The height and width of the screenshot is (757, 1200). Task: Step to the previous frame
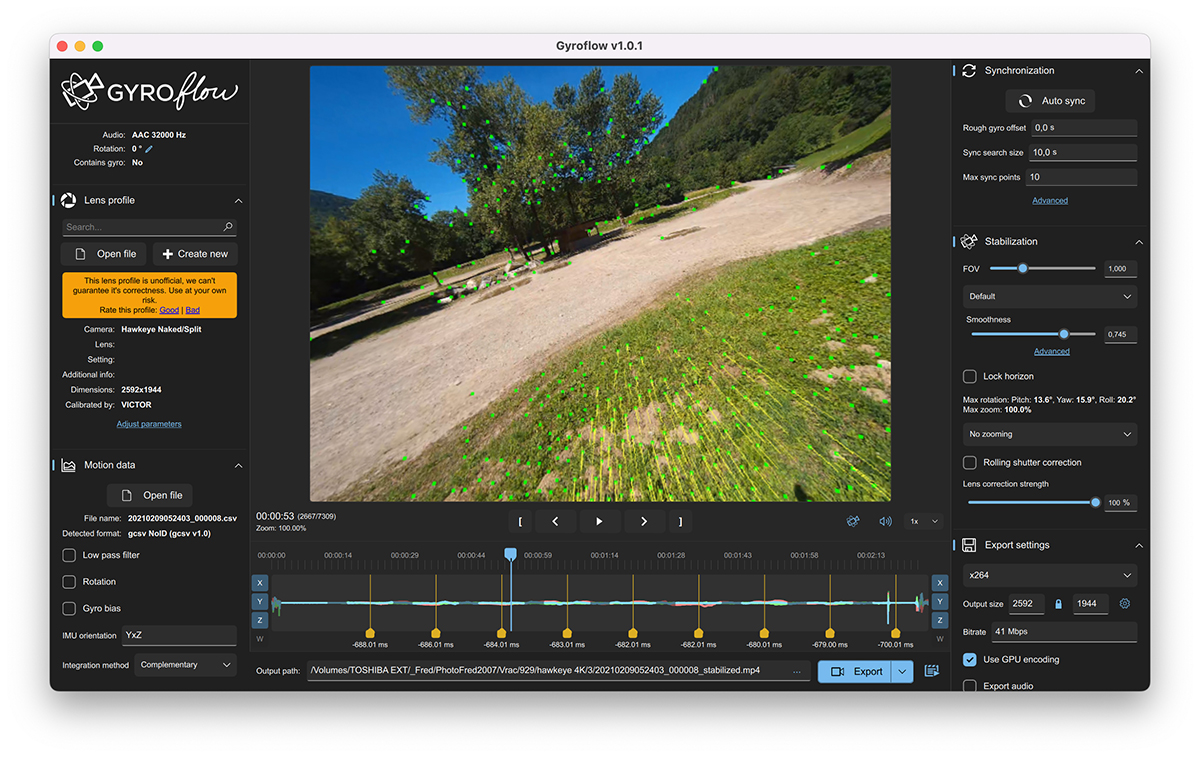(x=555, y=521)
